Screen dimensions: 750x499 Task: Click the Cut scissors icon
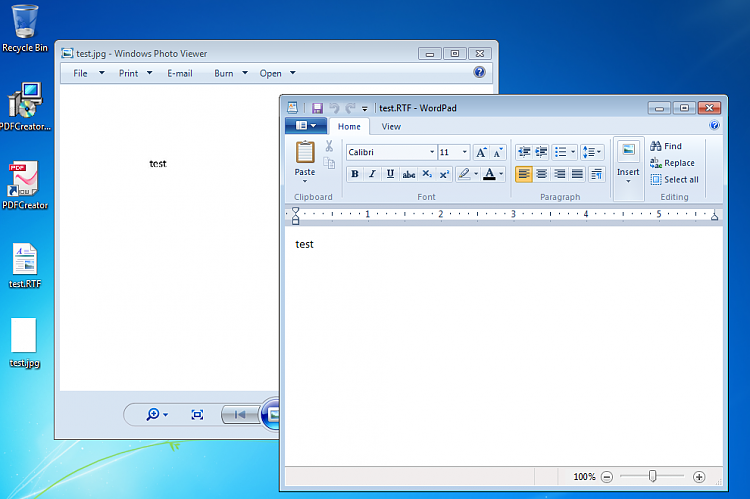coord(329,146)
